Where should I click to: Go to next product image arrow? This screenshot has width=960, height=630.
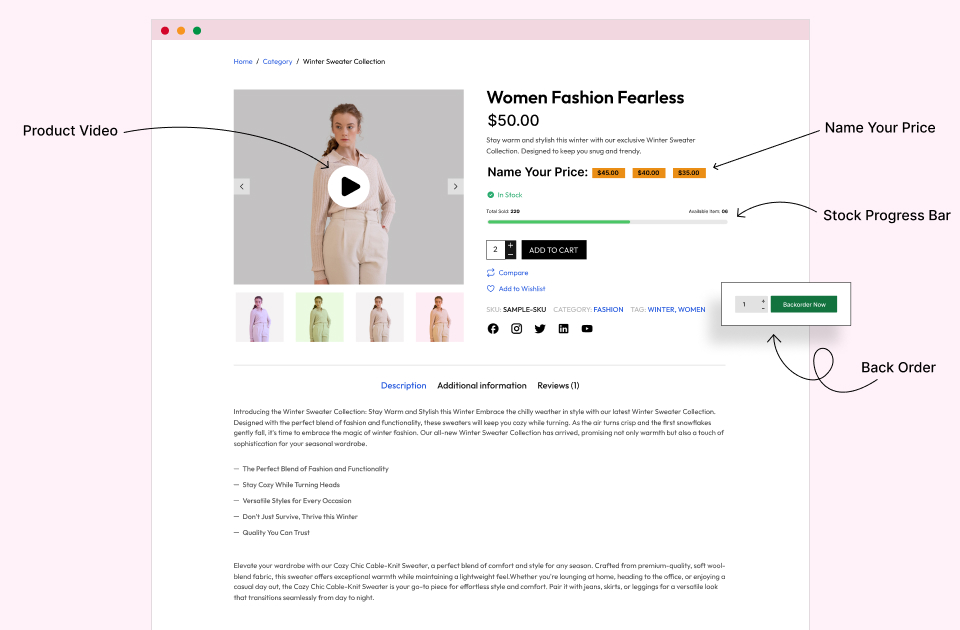(x=455, y=186)
